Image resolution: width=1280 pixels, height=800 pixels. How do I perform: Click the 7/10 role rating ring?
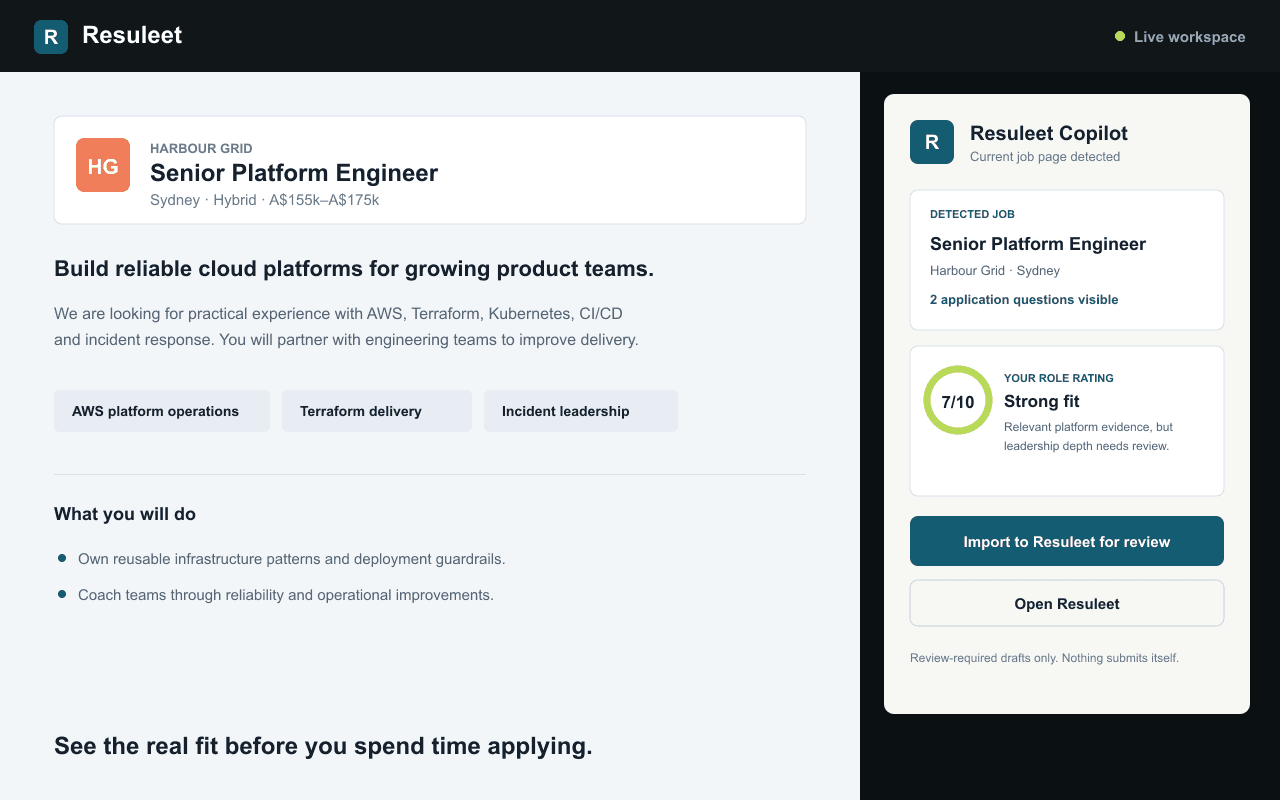click(958, 400)
